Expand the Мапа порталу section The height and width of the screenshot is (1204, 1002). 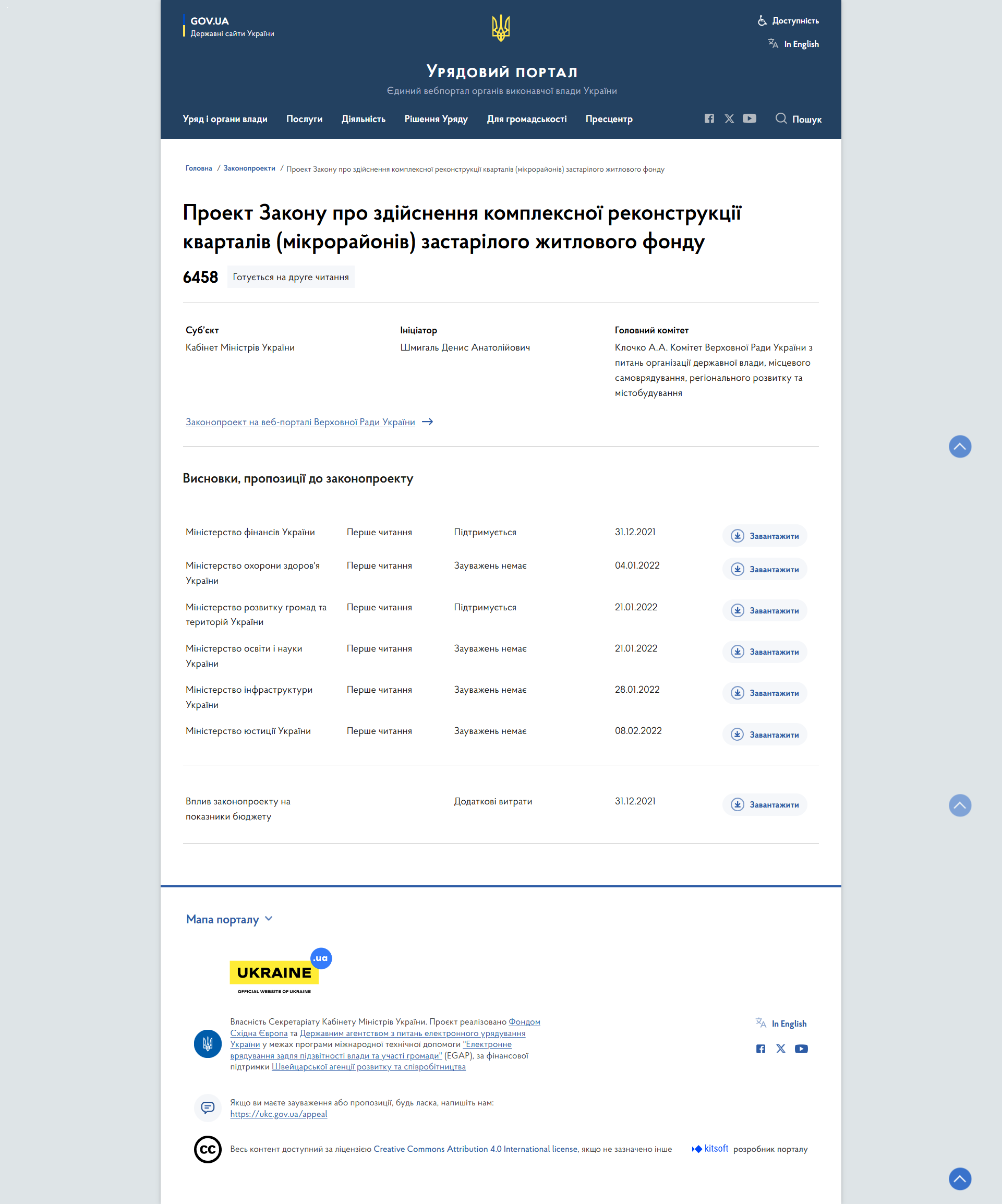[x=230, y=920]
